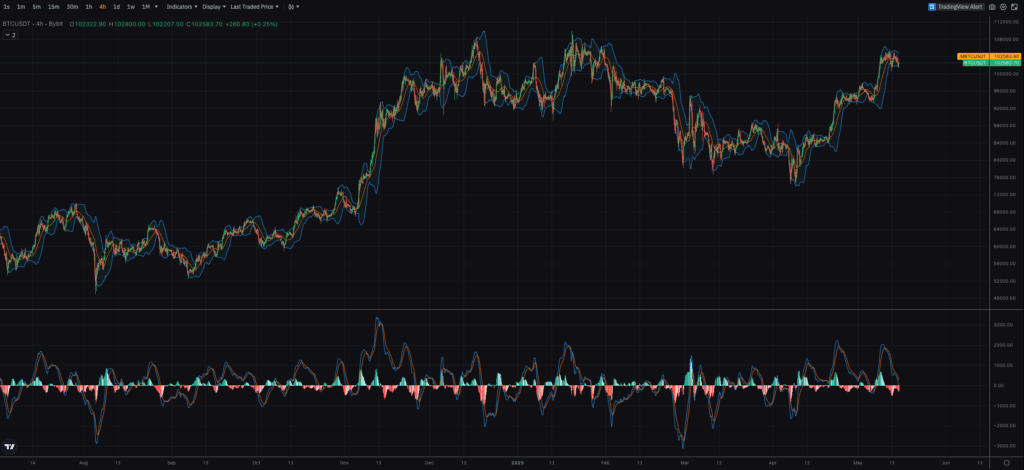Click the green BTCUSDT price label on axis
1024x470 pixels.
click(973, 63)
